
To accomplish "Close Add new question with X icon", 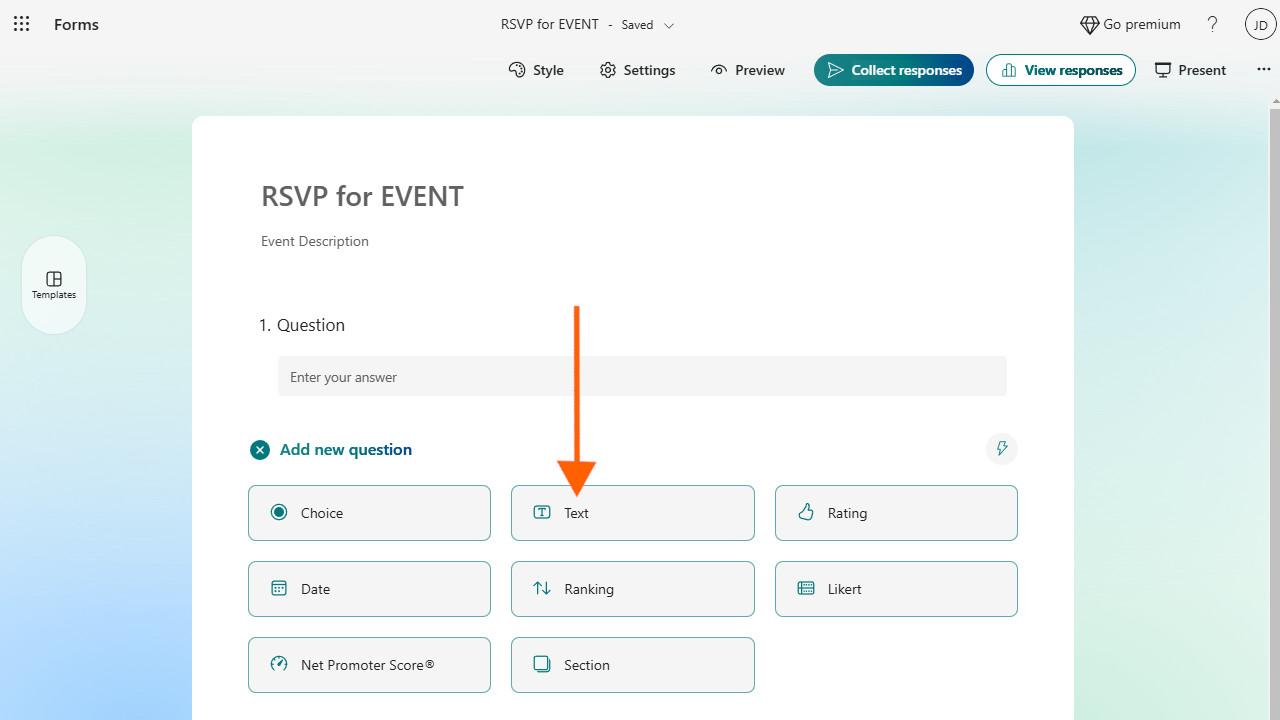I will [260, 450].
